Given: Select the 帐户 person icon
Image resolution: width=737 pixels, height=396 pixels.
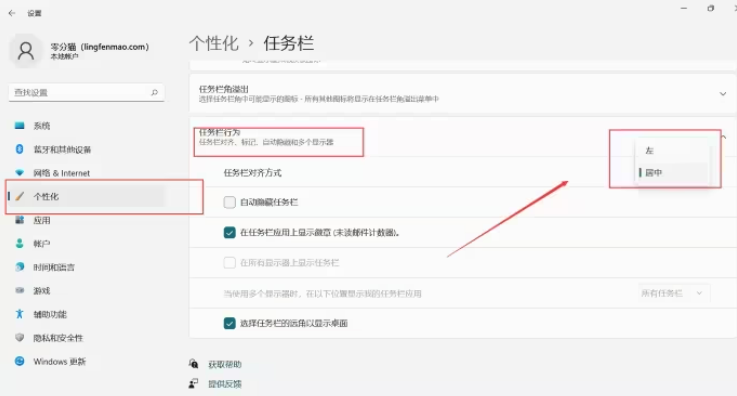Looking at the screenshot, I should point(19,243).
